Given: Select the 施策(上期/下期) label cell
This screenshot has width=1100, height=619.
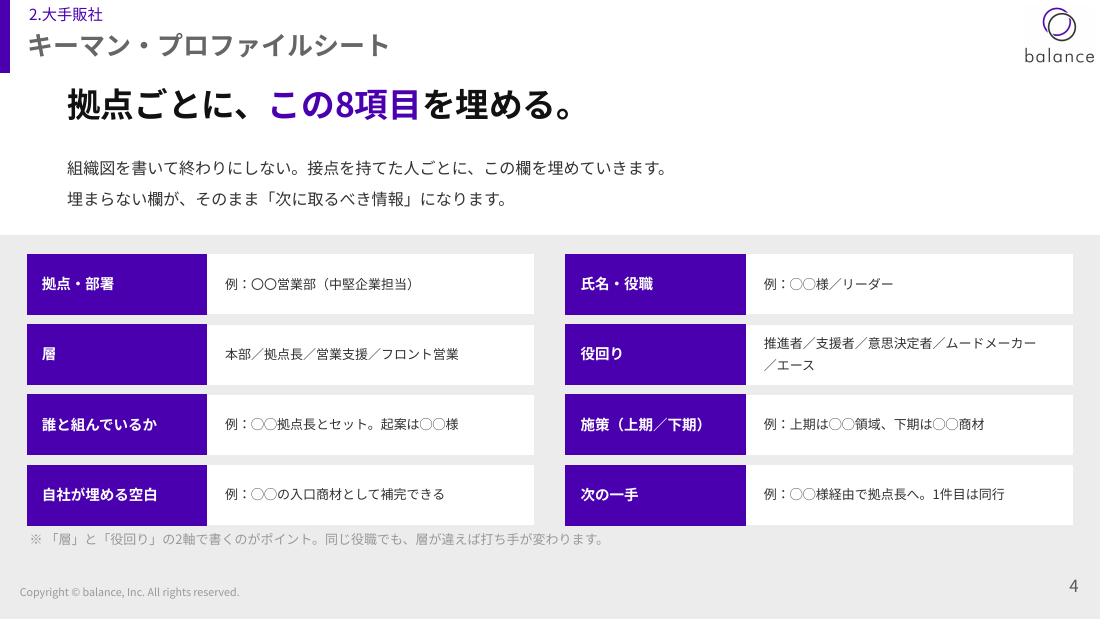Looking at the screenshot, I should (655, 425).
